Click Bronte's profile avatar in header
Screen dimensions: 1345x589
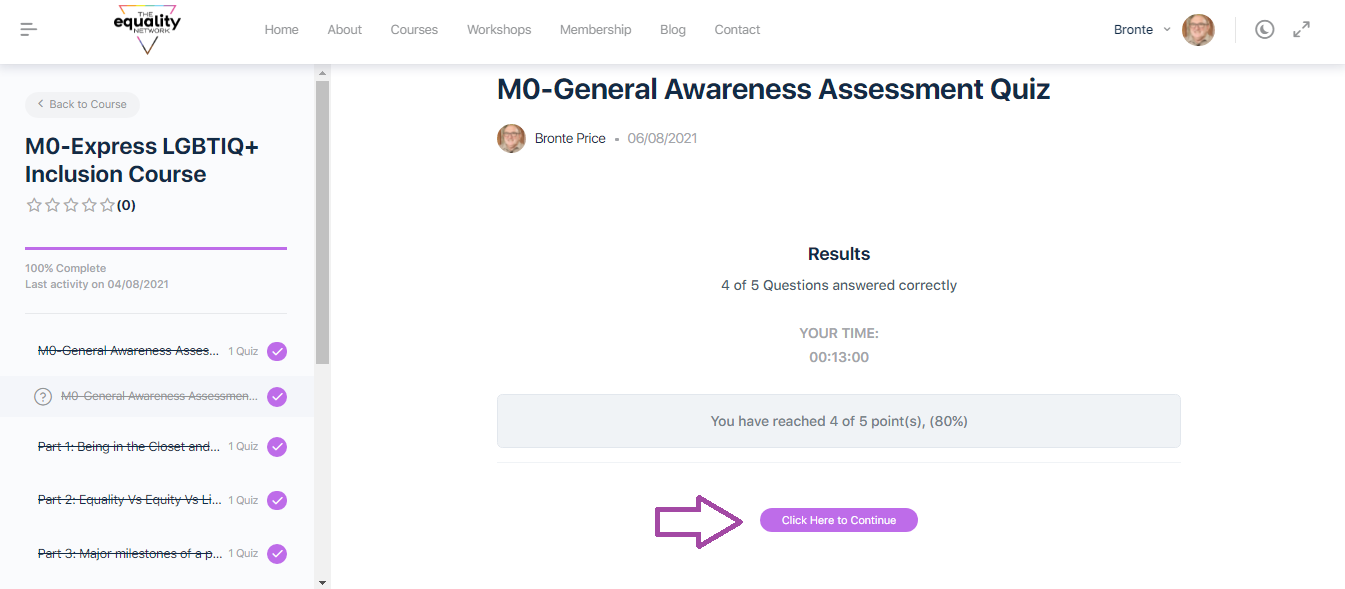point(1198,30)
